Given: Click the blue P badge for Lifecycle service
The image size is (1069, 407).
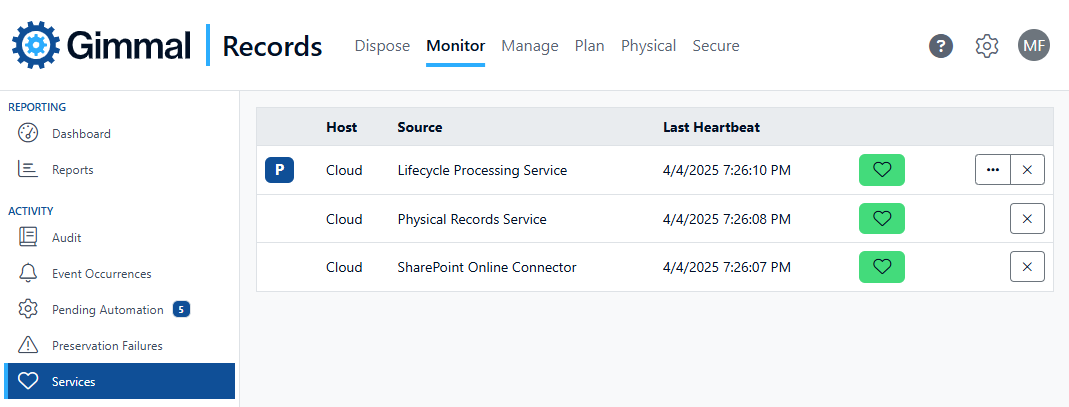Looking at the screenshot, I should (x=279, y=170).
